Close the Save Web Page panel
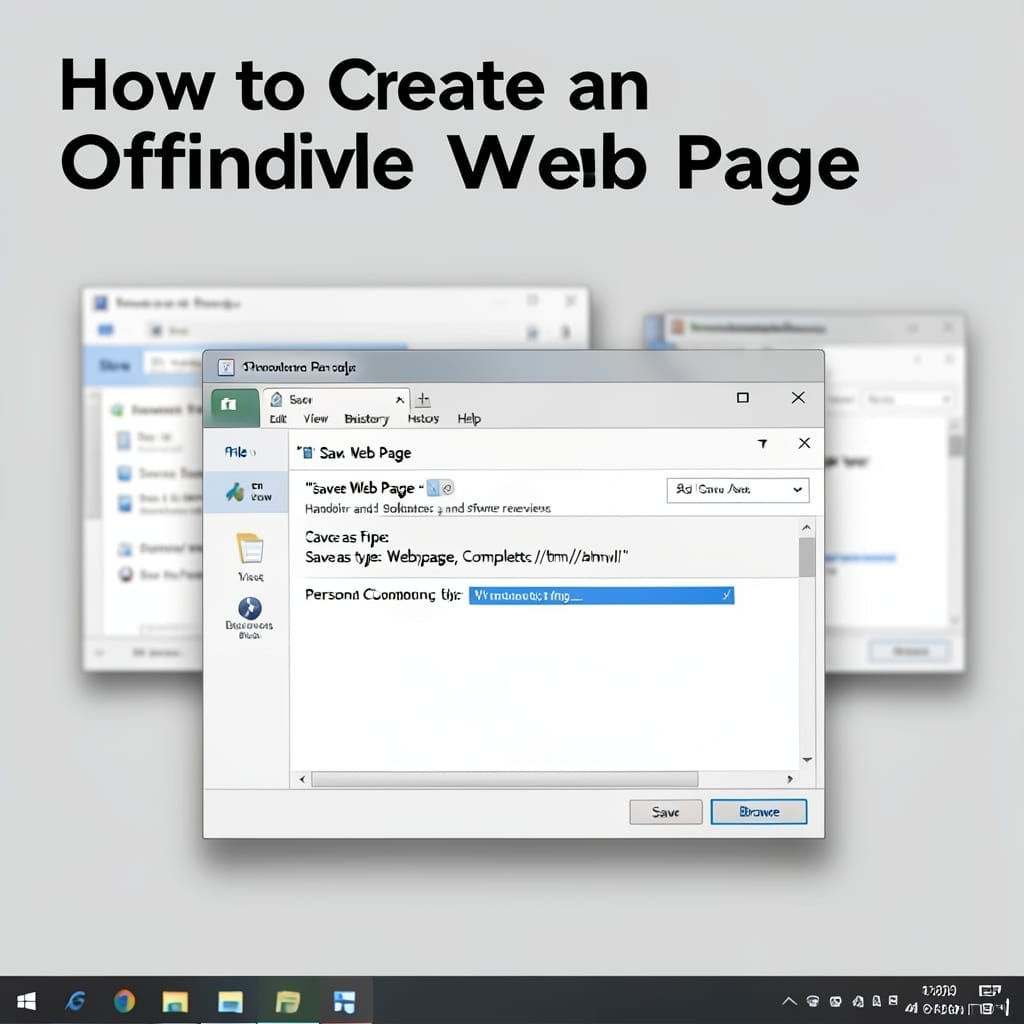The image size is (1024, 1024). pos(805,443)
